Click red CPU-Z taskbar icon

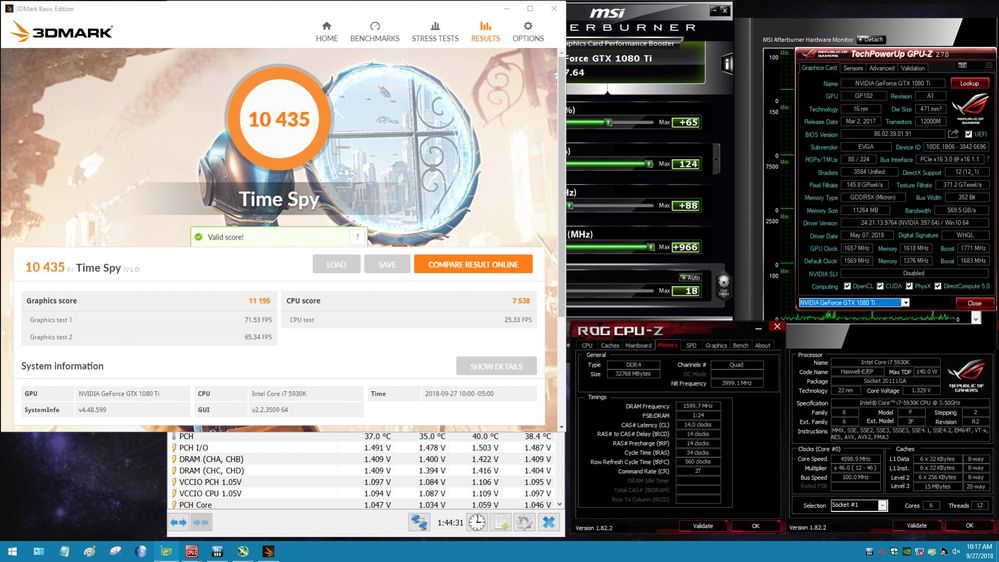coord(191,551)
